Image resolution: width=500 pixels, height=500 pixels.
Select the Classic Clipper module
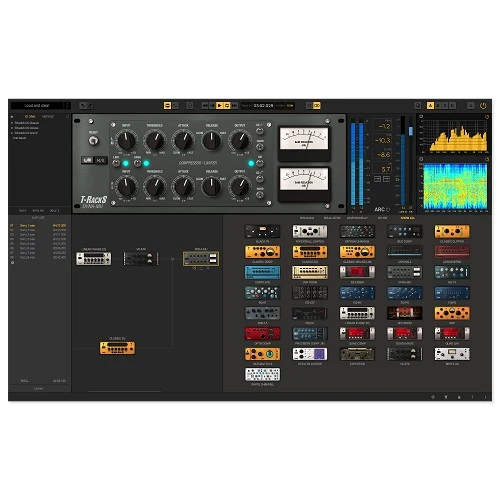click(452, 231)
